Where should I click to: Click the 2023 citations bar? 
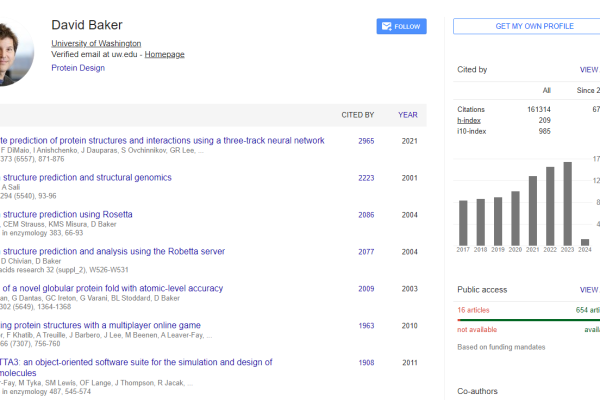pyautogui.click(x=567, y=204)
